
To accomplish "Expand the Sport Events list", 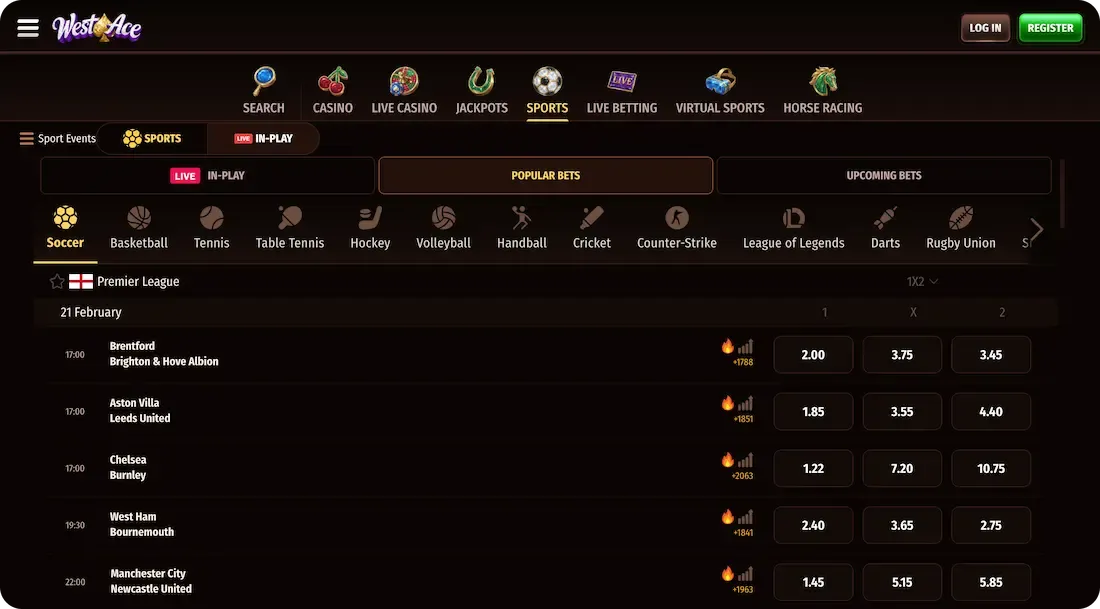I will 58,139.
